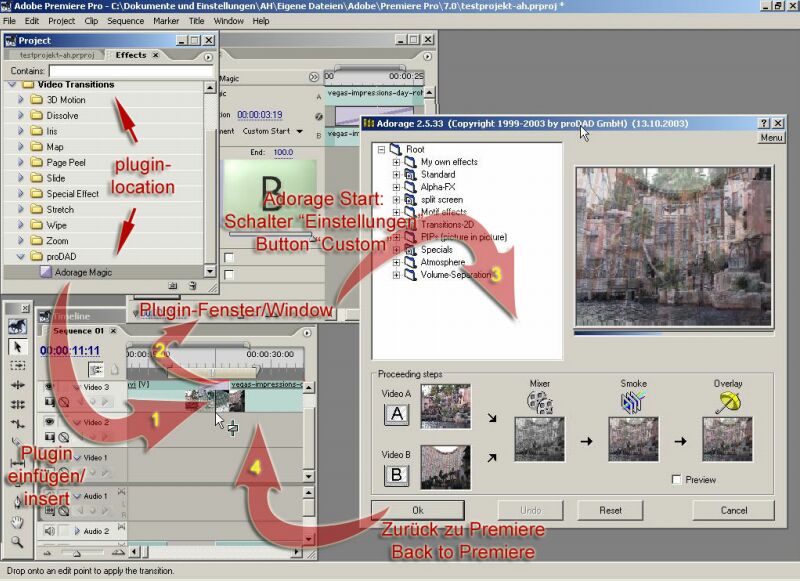Click the Video B button icon
800x581 pixels.
[396, 475]
